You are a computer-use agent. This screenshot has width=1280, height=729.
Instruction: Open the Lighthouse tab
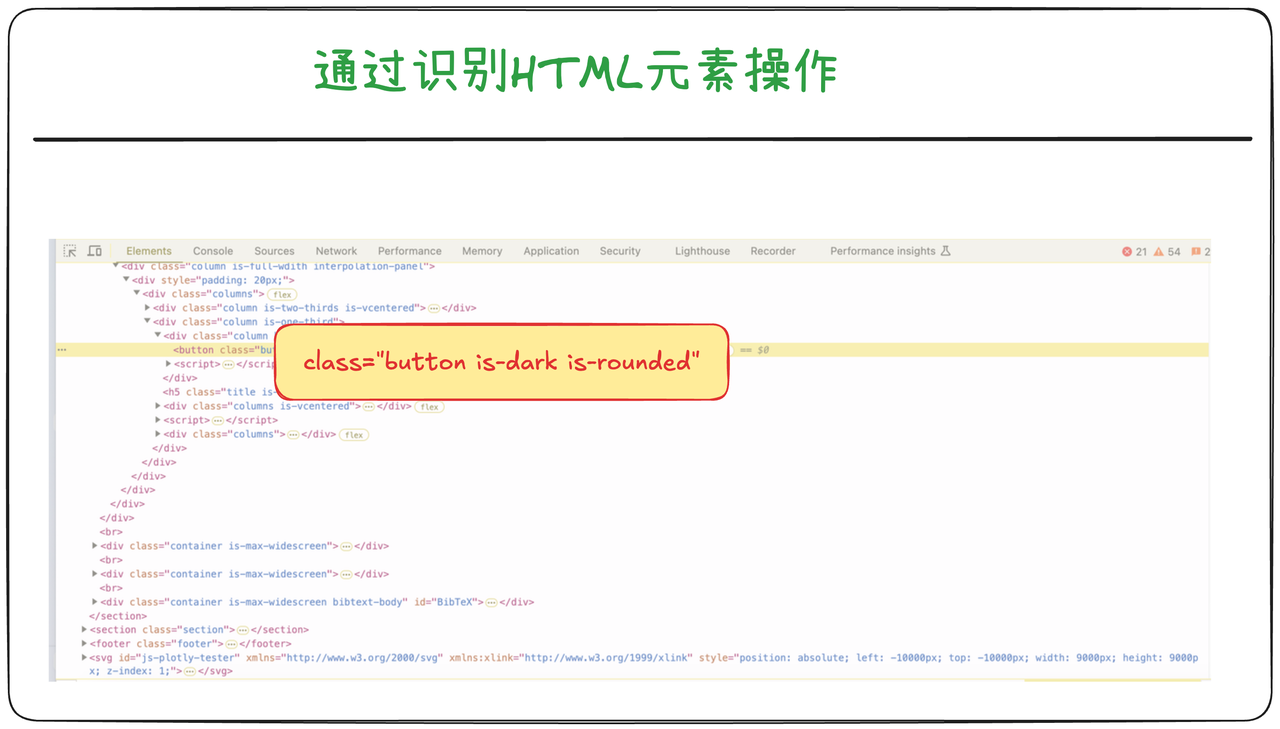[702, 251]
